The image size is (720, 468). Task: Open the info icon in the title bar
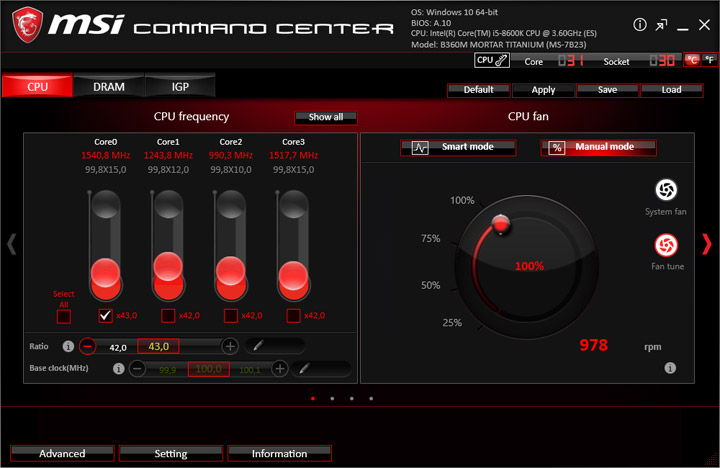point(640,25)
